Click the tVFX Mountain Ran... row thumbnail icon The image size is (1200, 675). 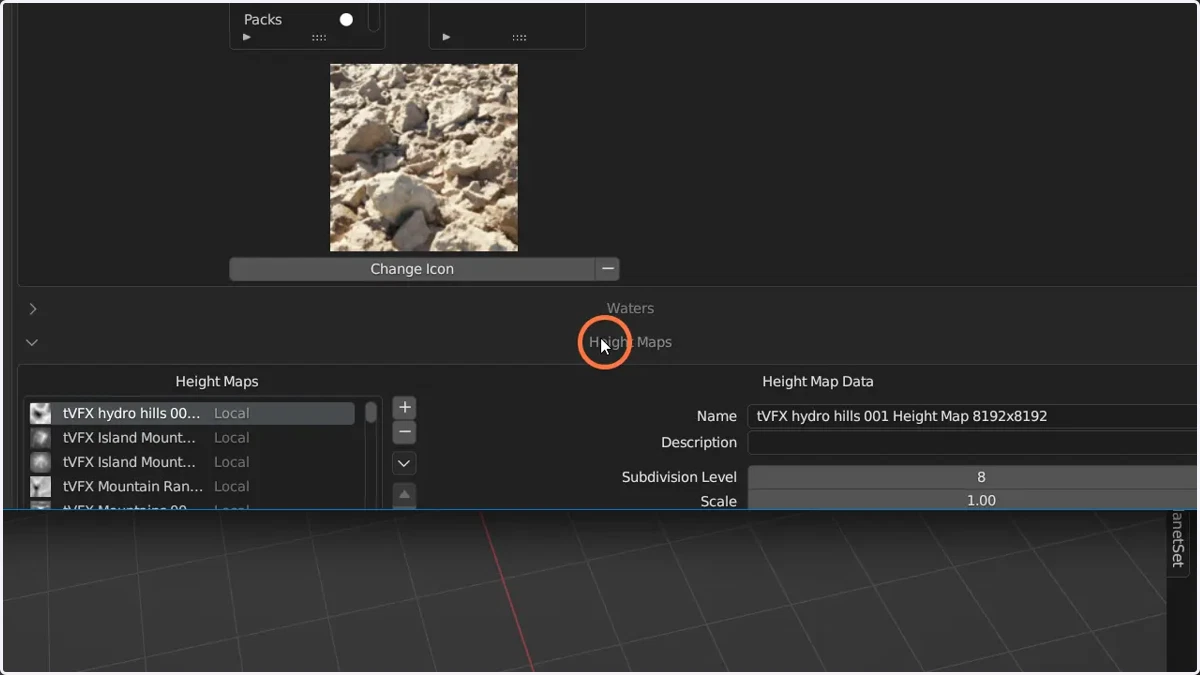coord(40,487)
